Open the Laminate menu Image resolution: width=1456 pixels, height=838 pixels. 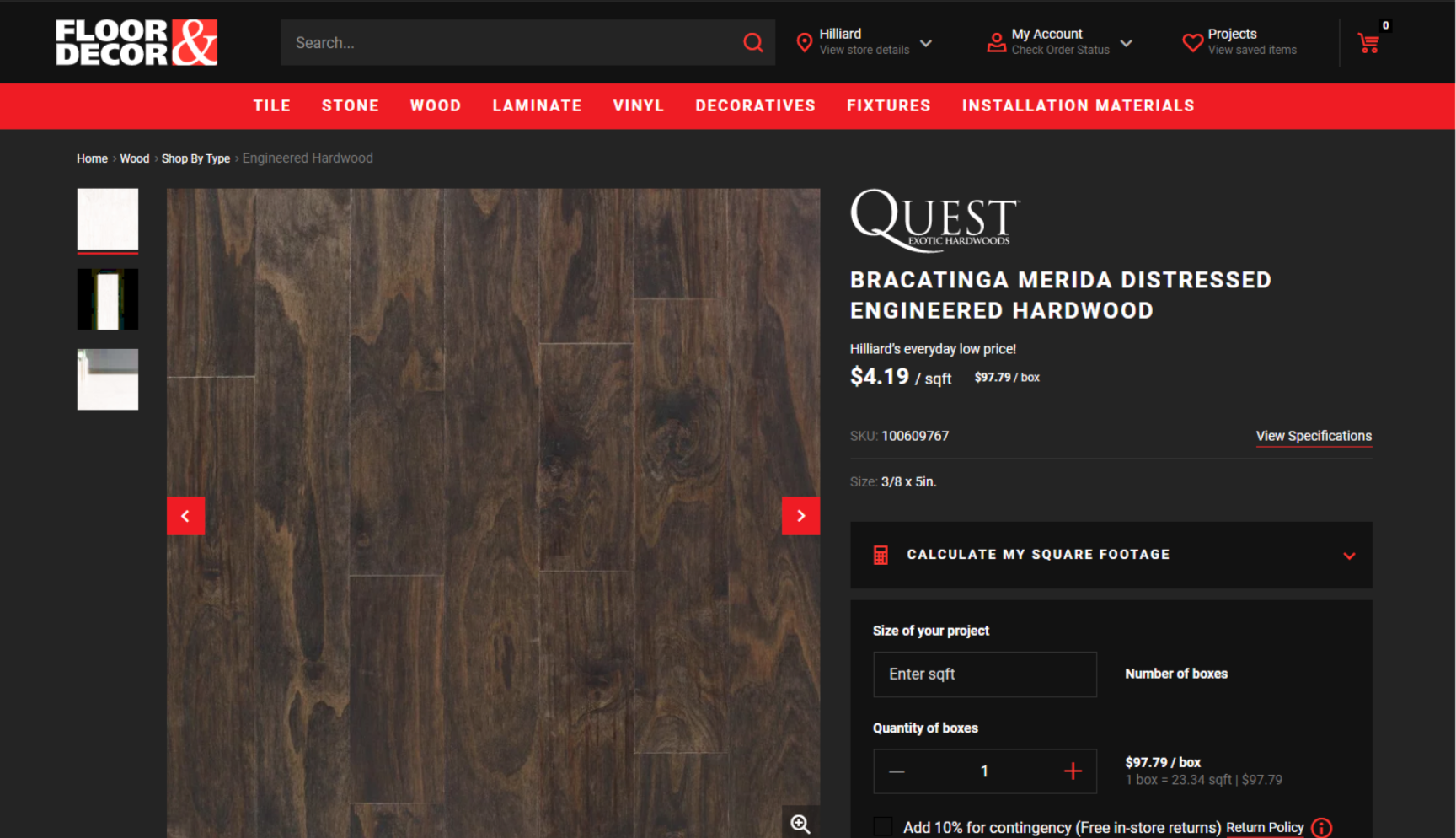[x=538, y=105]
